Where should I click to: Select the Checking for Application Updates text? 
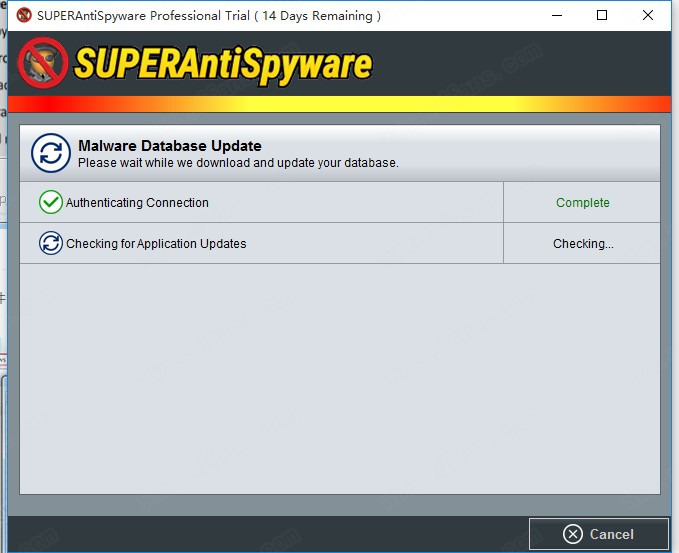(156, 243)
